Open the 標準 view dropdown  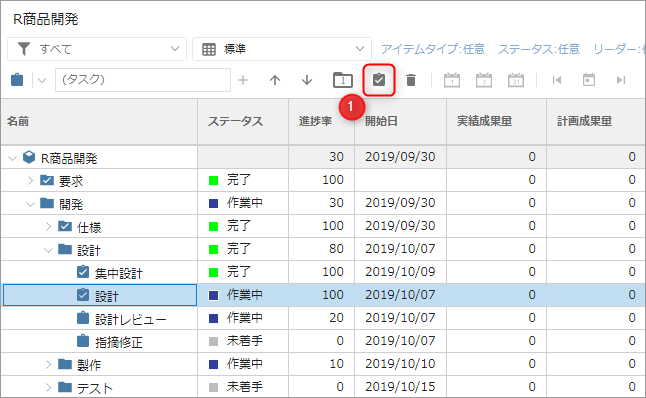pyautogui.click(x=282, y=49)
